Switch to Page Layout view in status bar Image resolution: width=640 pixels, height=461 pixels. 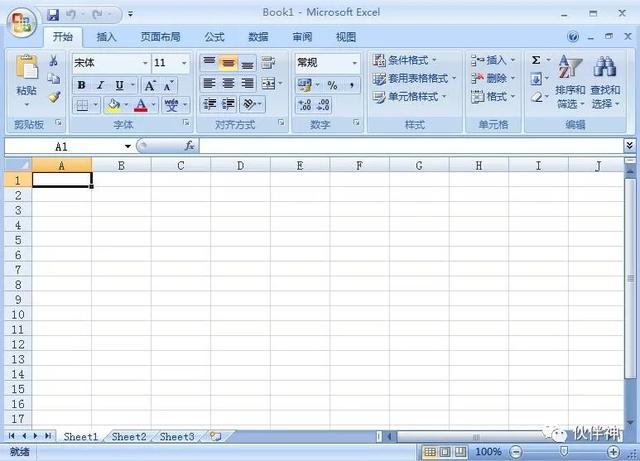point(445,452)
